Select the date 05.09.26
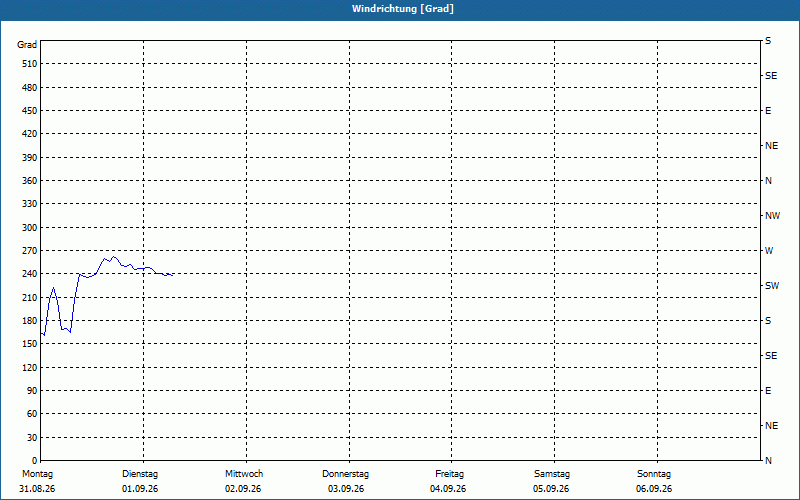Viewport: 800px width, 500px height. coord(552,489)
